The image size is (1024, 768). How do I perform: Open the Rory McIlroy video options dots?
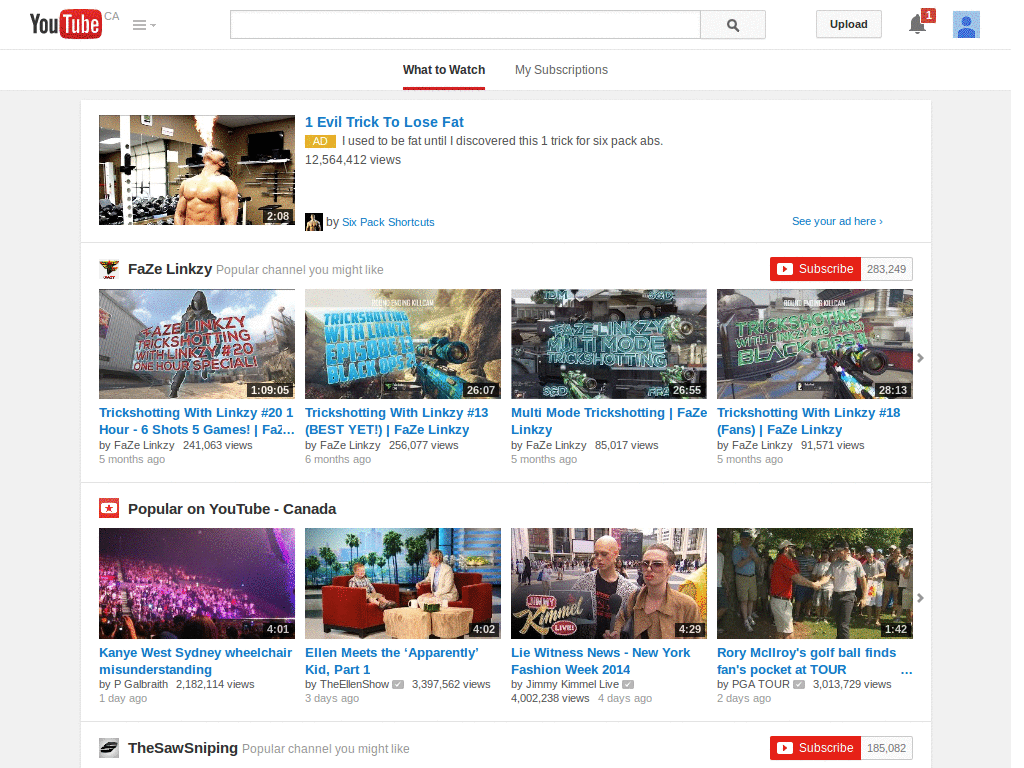point(906,671)
